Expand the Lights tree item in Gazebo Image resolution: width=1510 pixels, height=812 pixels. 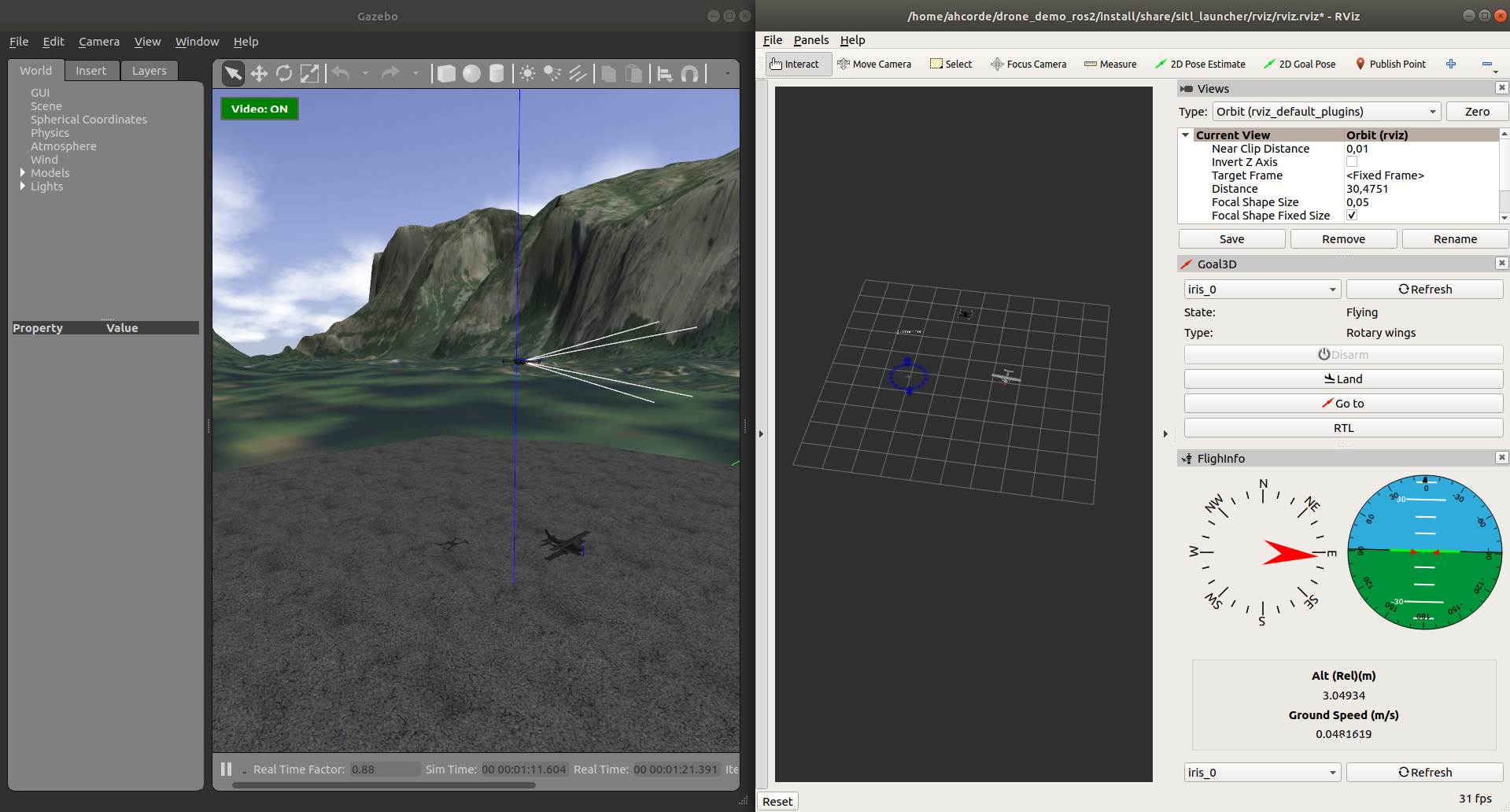23,186
